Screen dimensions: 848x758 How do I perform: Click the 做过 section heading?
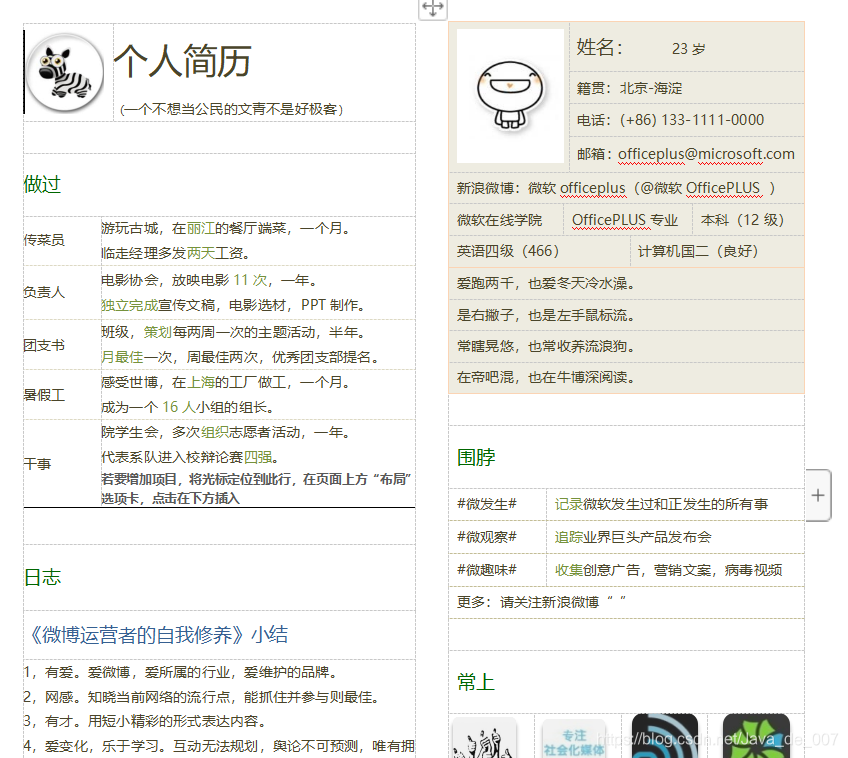pyautogui.click(x=42, y=184)
